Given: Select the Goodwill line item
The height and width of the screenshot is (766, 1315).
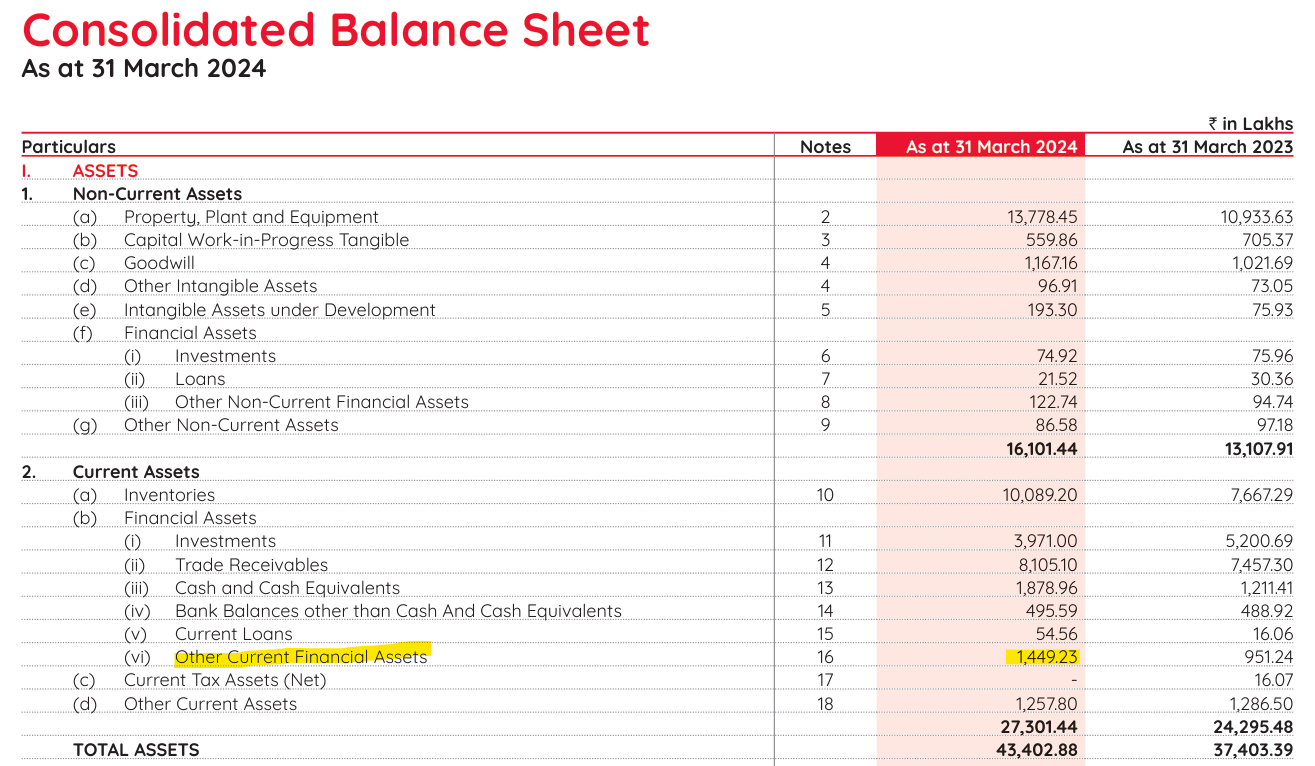Looking at the screenshot, I should (x=159, y=263).
